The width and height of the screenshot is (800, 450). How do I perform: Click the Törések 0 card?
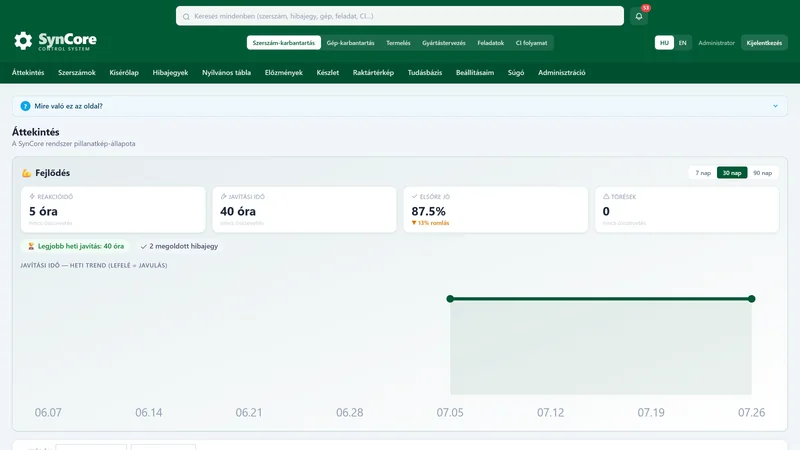(687, 209)
